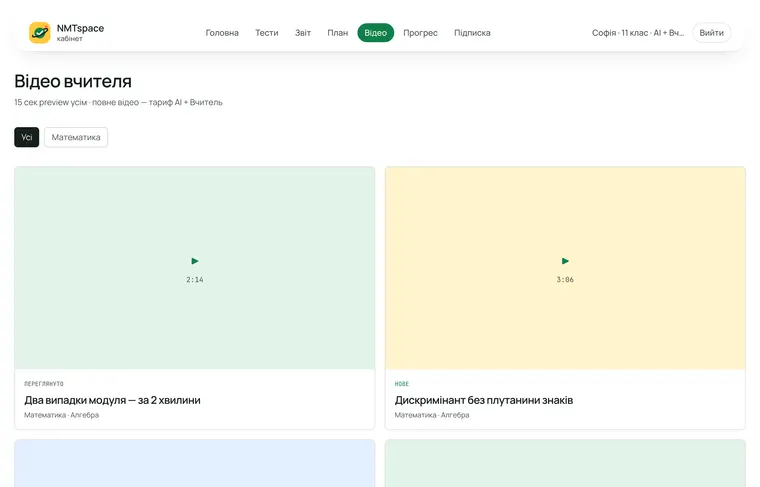
Task: Click the title "Дискримінант без плутанини знаків"
Action: click(x=484, y=400)
